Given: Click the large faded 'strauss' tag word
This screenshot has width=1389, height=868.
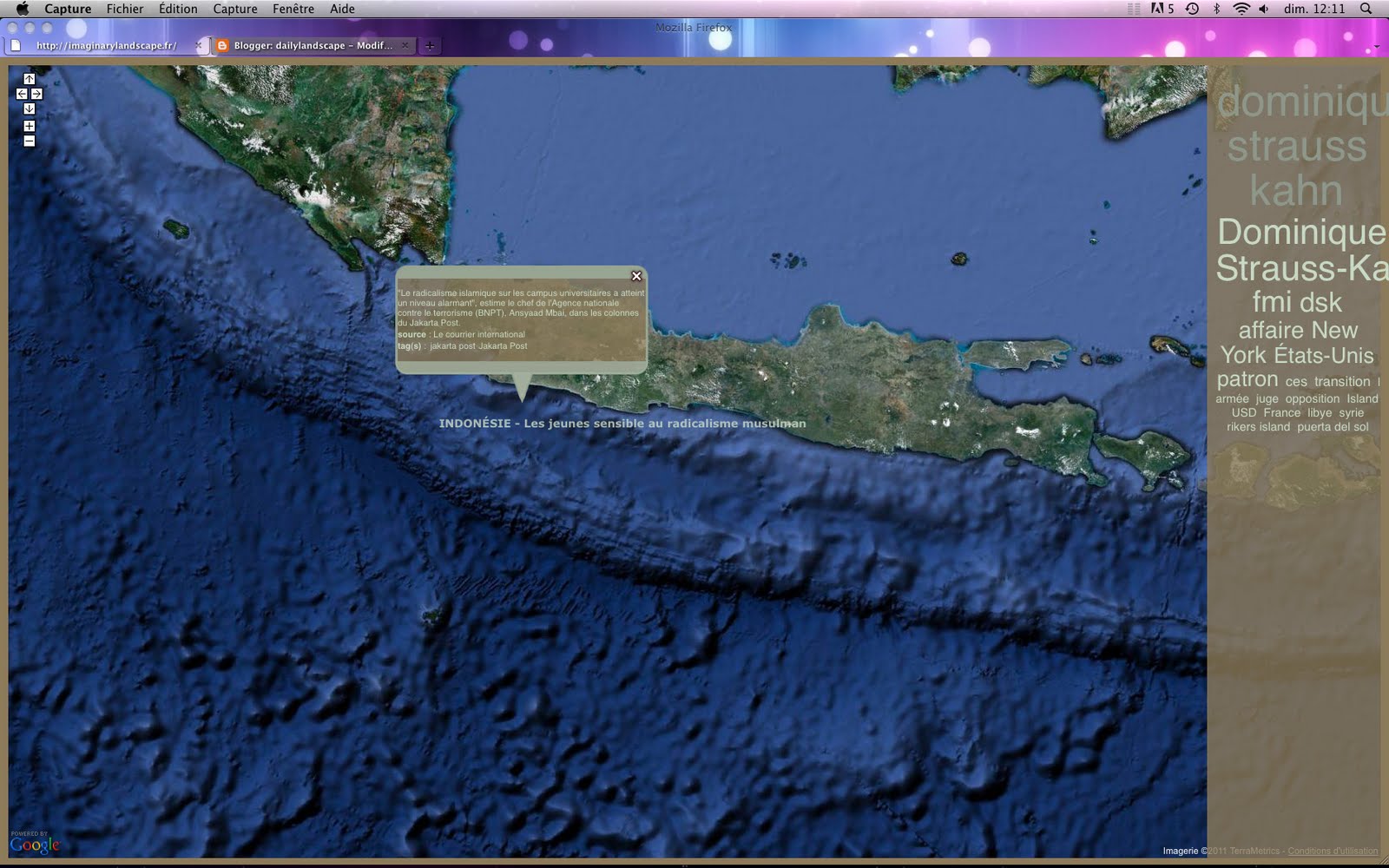Looking at the screenshot, I should (1297, 146).
